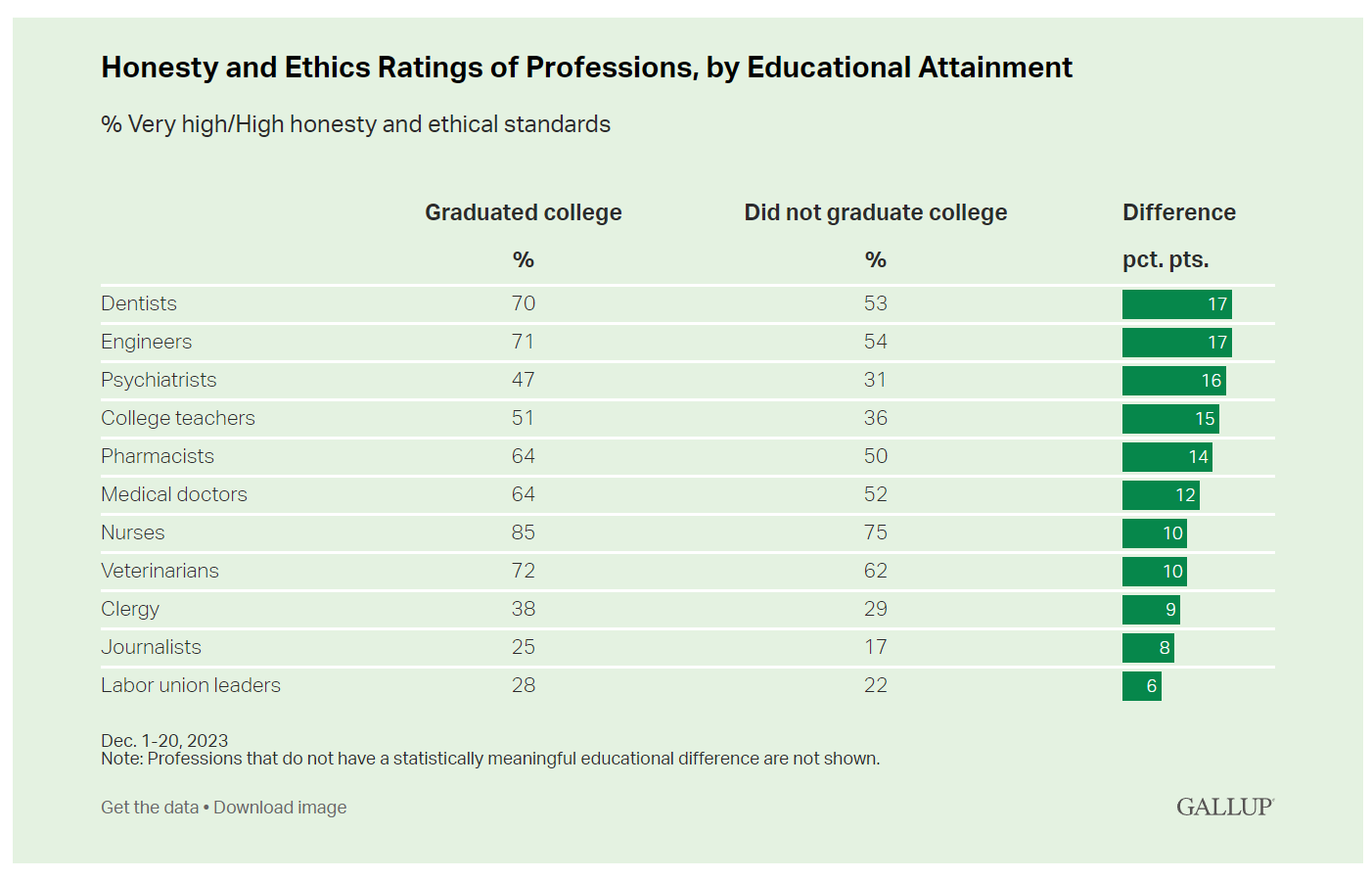Image resolution: width=1372 pixels, height=879 pixels.
Task: Select the Nurses row label
Action: pos(133,532)
